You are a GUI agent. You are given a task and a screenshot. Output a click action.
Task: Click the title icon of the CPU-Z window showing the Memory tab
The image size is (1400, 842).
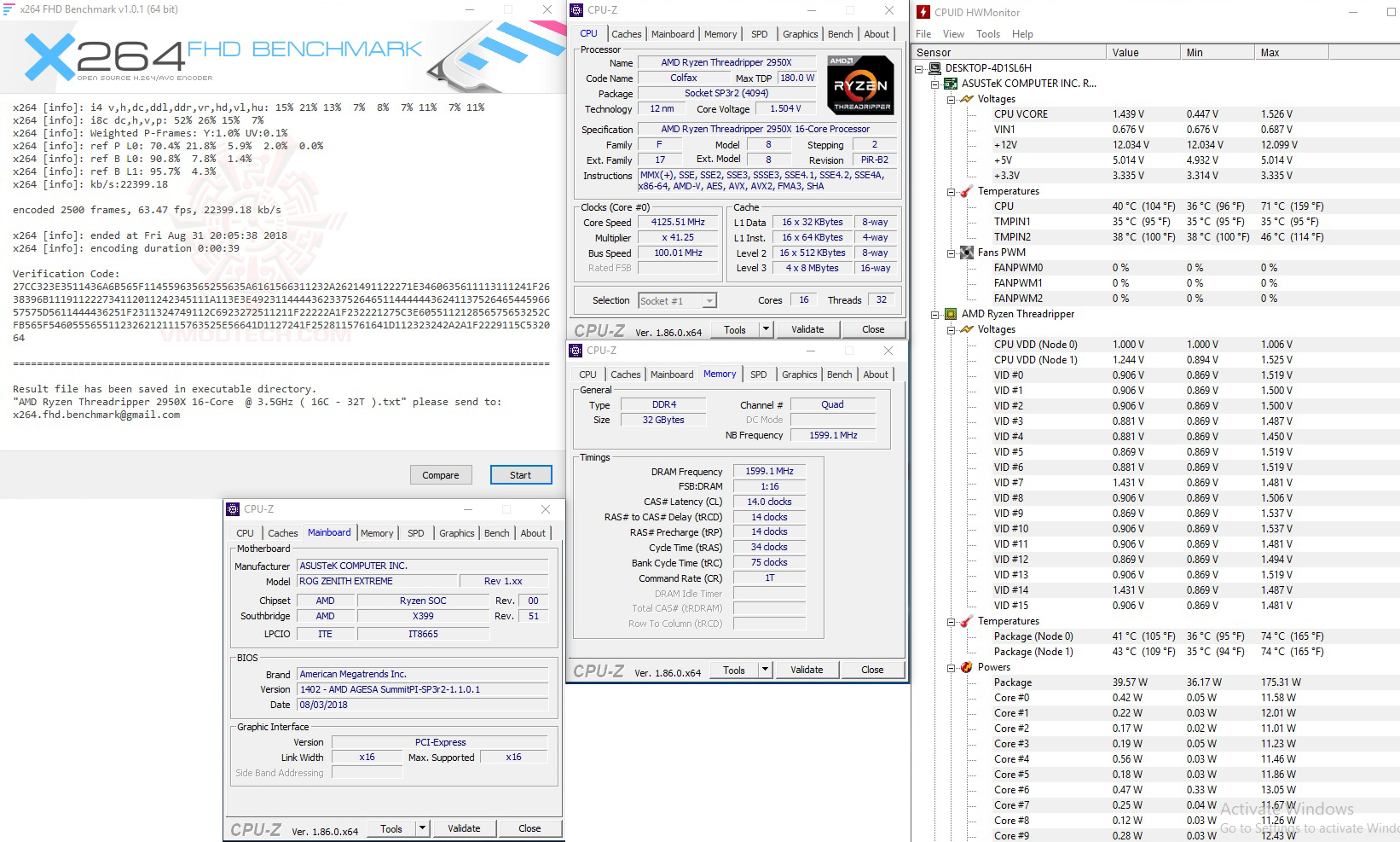click(x=576, y=351)
